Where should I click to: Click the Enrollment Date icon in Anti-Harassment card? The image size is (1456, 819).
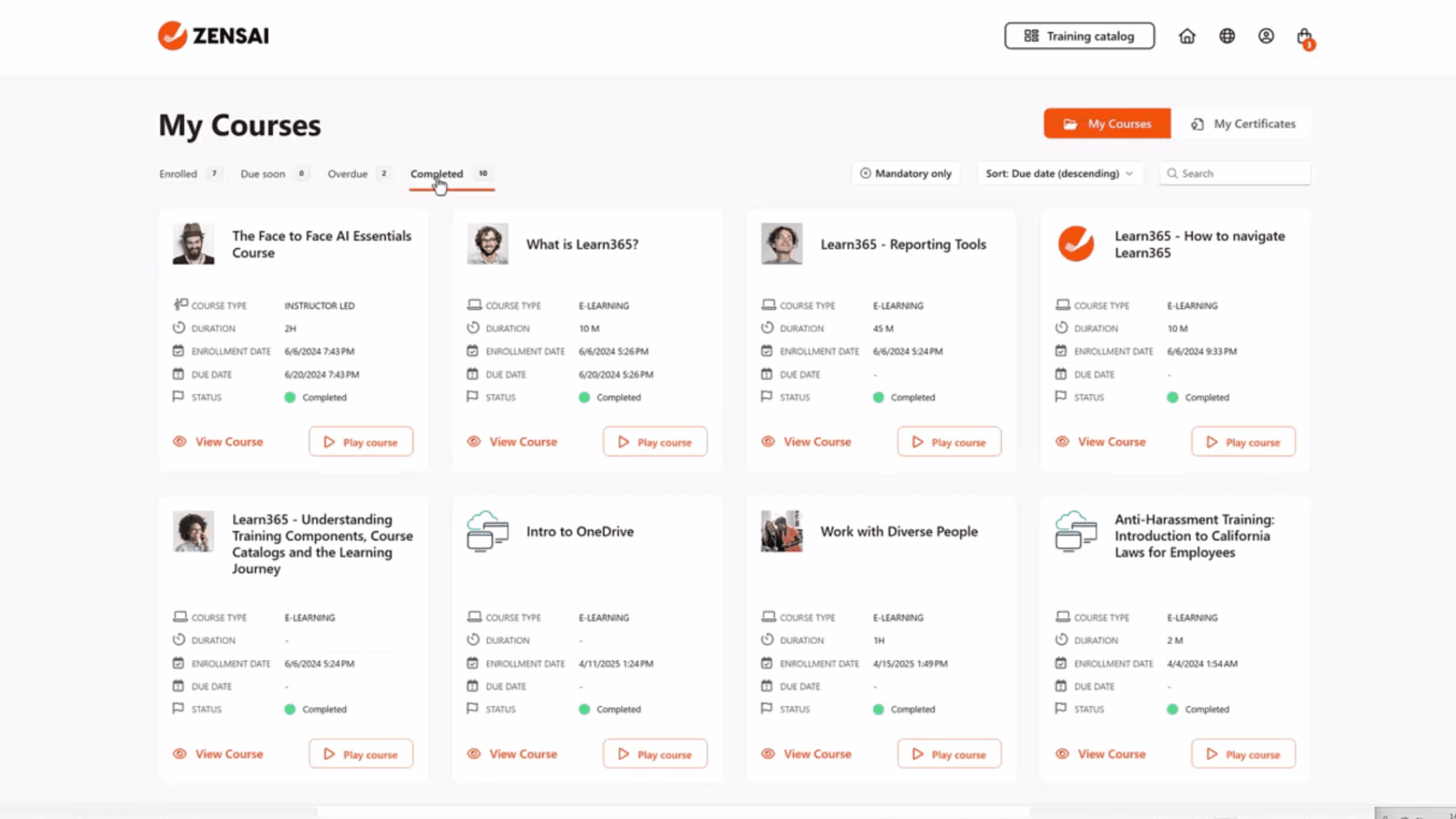point(1061,664)
